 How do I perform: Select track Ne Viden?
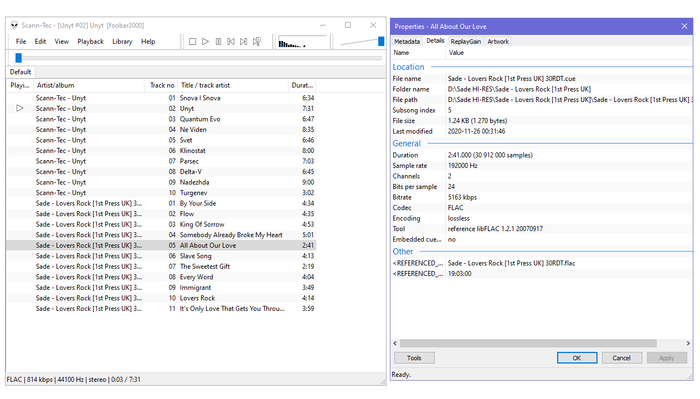[161, 129]
